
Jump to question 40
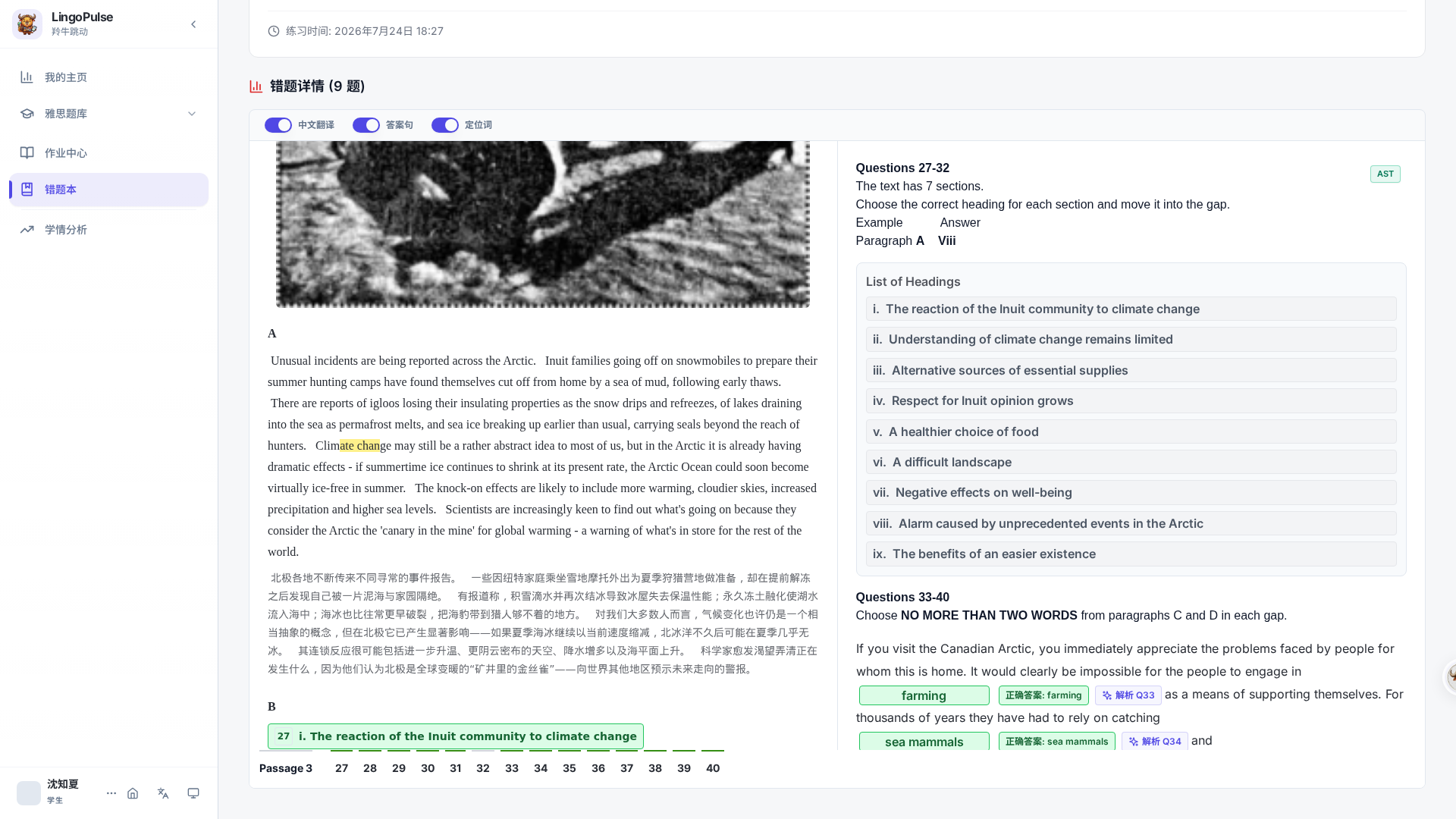(x=713, y=768)
